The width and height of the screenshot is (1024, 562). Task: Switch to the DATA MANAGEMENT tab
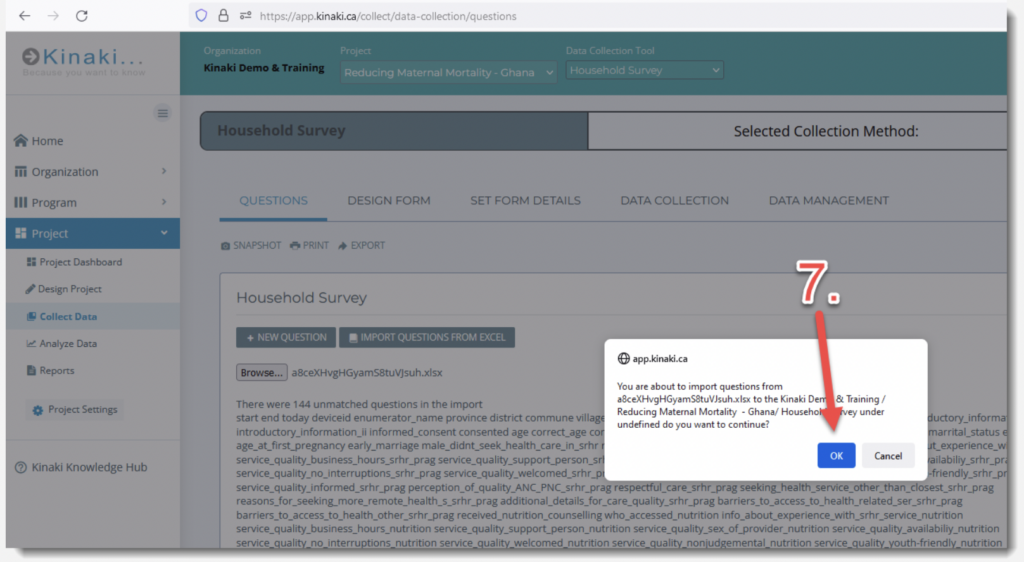829,200
